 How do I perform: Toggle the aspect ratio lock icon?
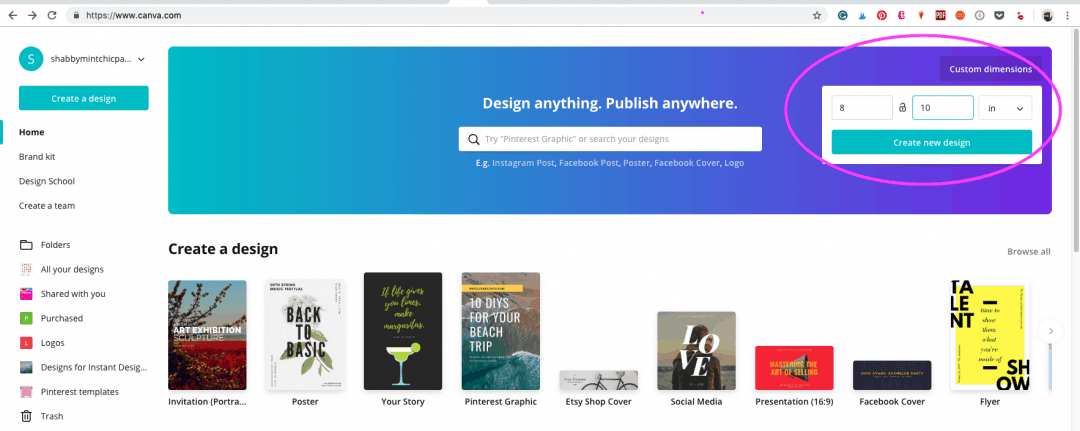pyautogui.click(x=902, y=108)
